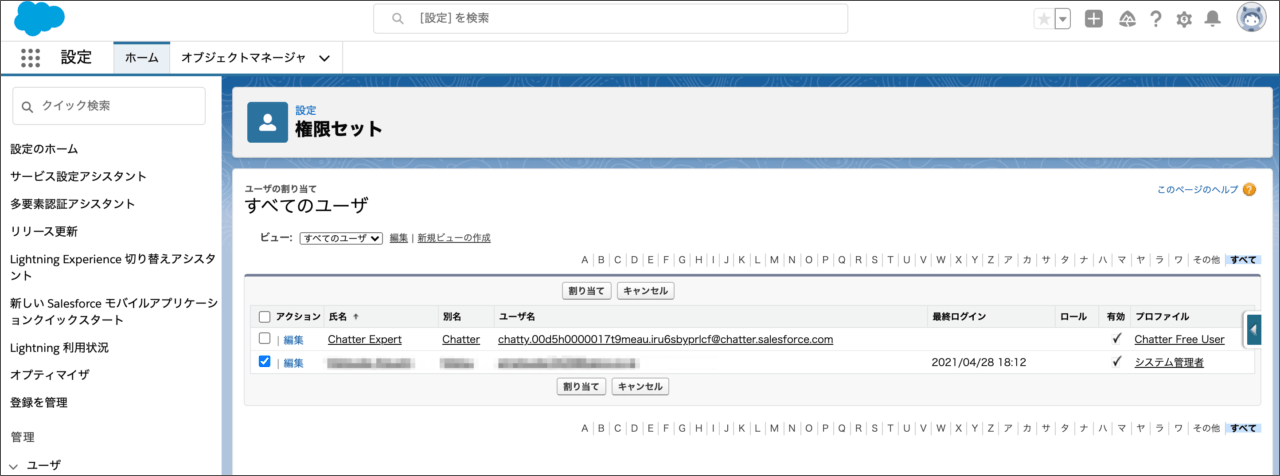Uncheck the システム管理者 row checkbox
The image size is (1280, 476).
click(265, 362)
